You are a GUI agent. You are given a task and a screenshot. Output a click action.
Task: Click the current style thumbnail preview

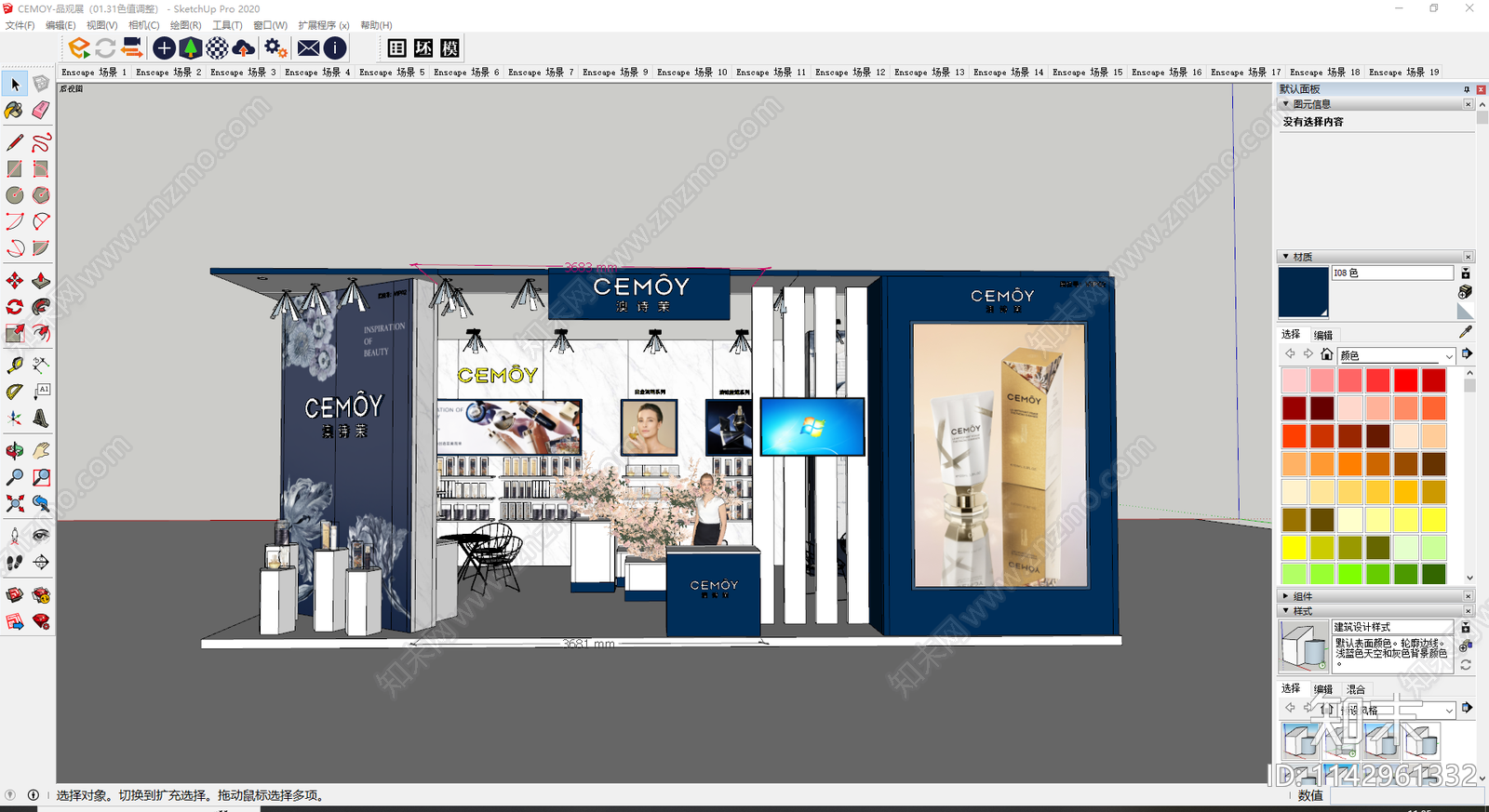pyautogui.click(x=1304, y=646)
